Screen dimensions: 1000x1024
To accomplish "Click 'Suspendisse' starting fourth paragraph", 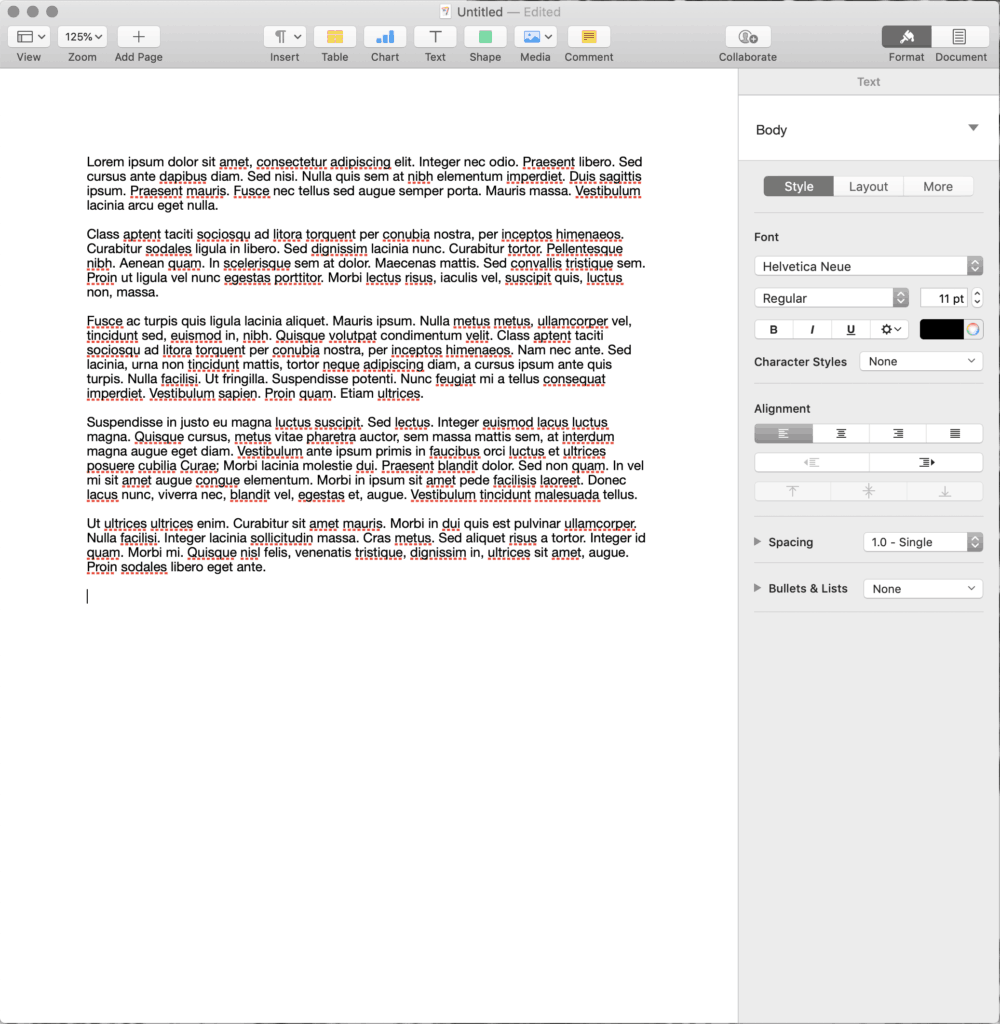I will point(125,422).
